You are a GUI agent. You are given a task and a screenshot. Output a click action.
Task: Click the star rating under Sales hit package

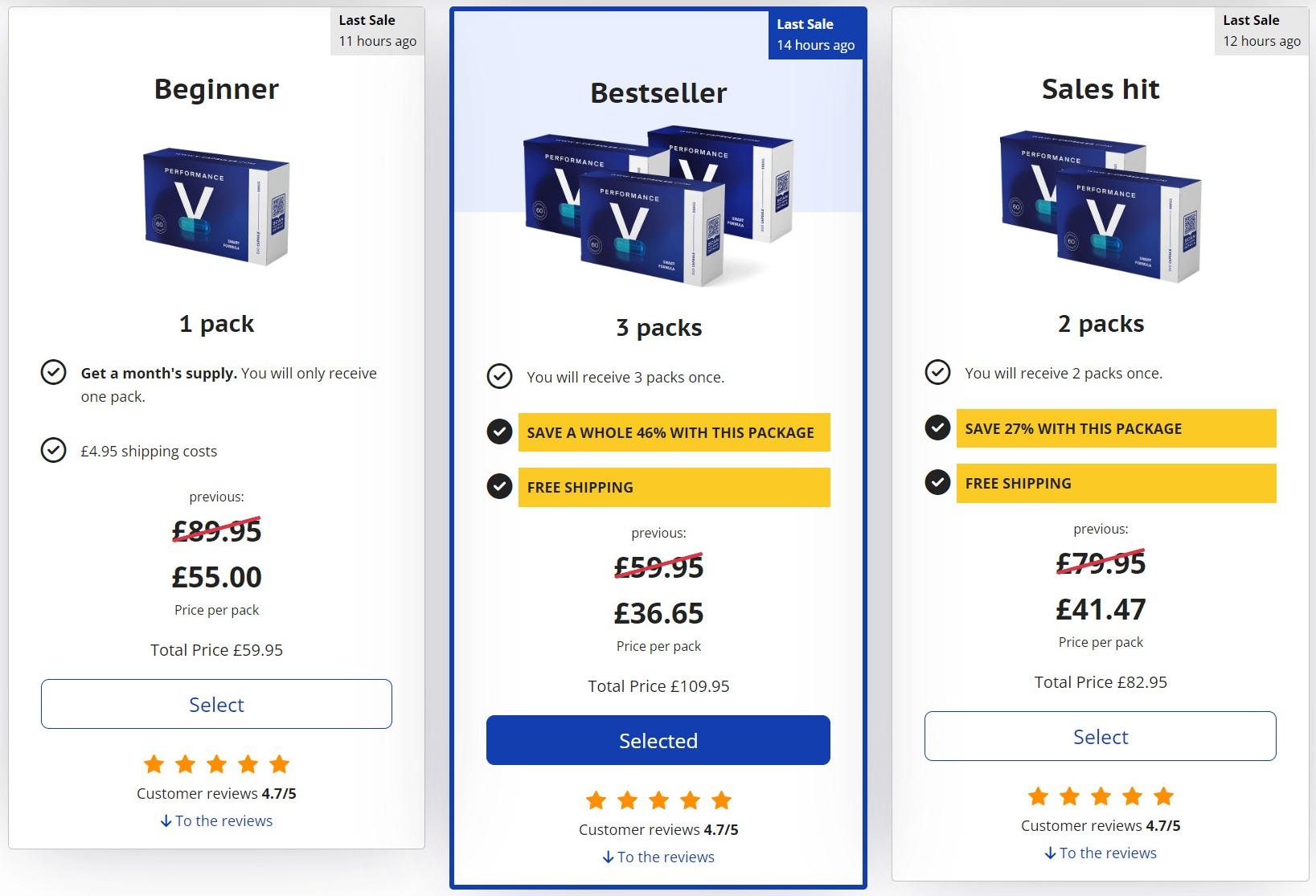(x=1101, y=796)
